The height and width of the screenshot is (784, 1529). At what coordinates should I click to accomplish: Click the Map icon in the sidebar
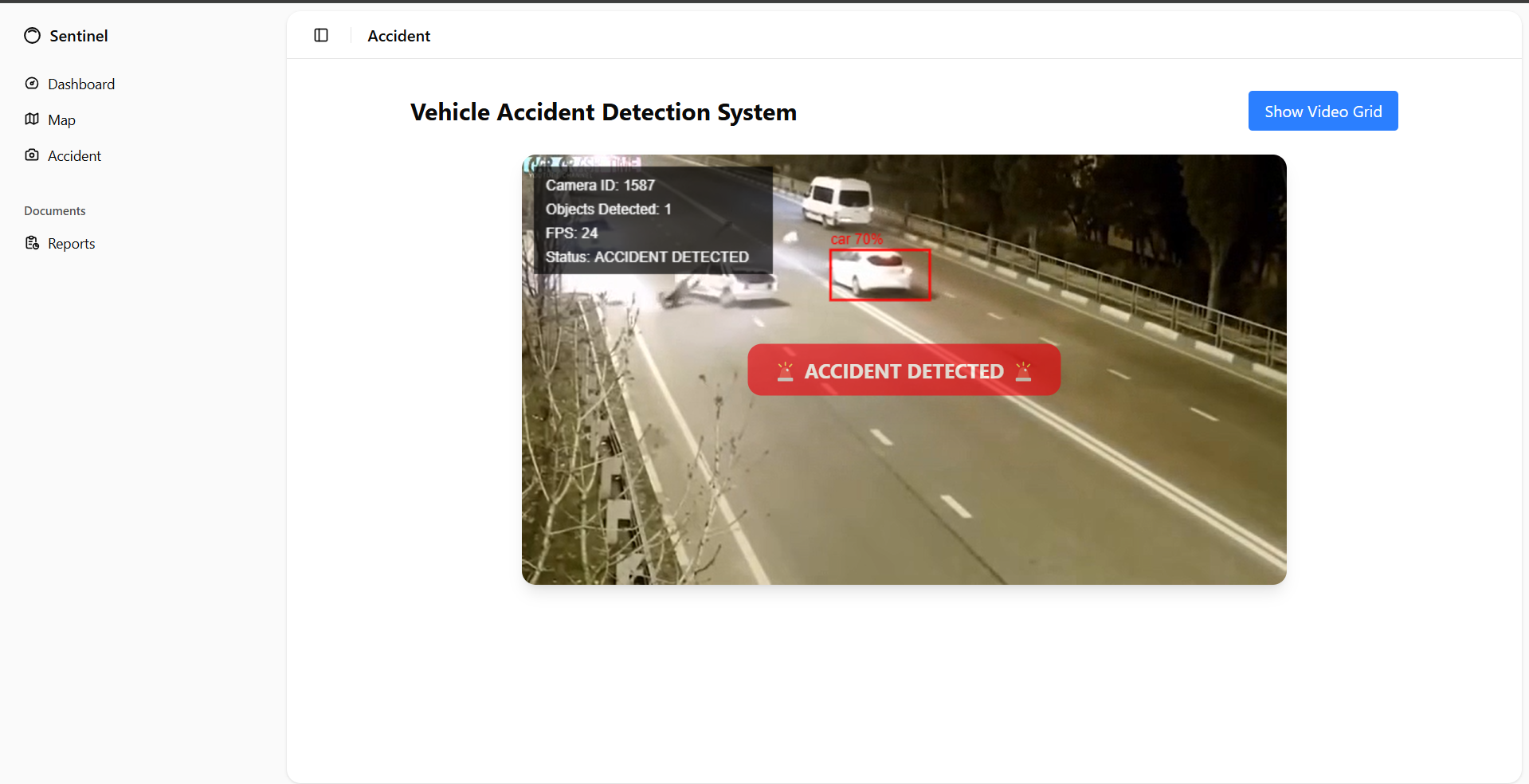click(x=32, y=119)
